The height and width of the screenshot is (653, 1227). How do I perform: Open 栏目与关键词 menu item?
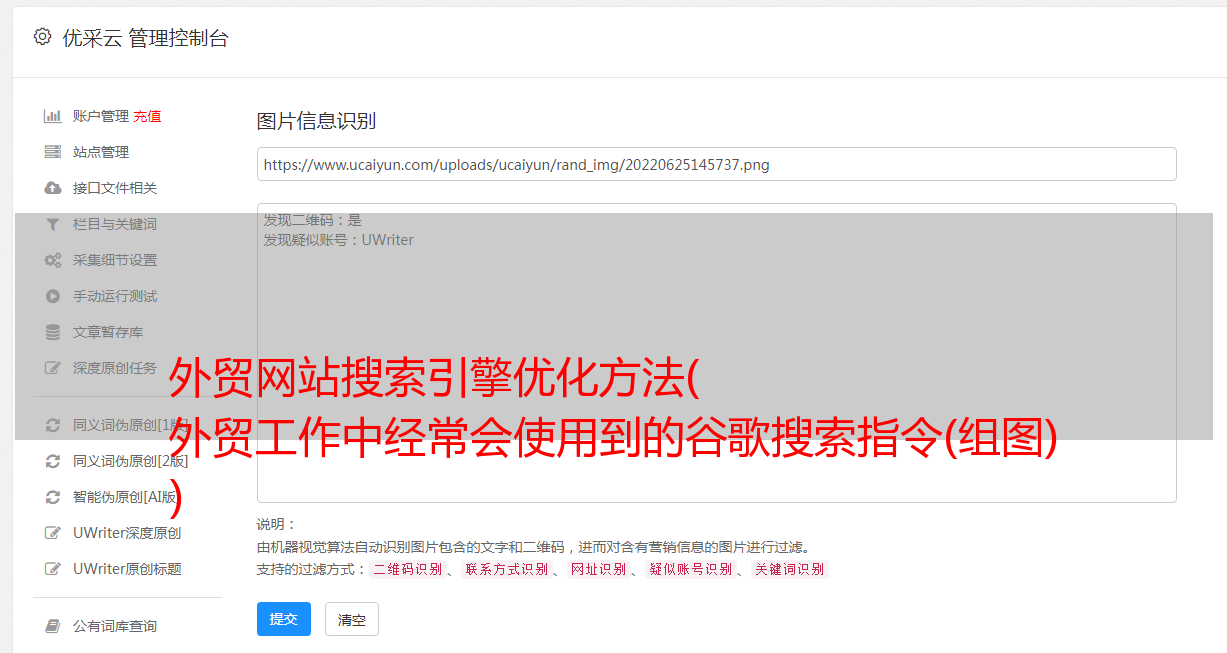point(115,224)
